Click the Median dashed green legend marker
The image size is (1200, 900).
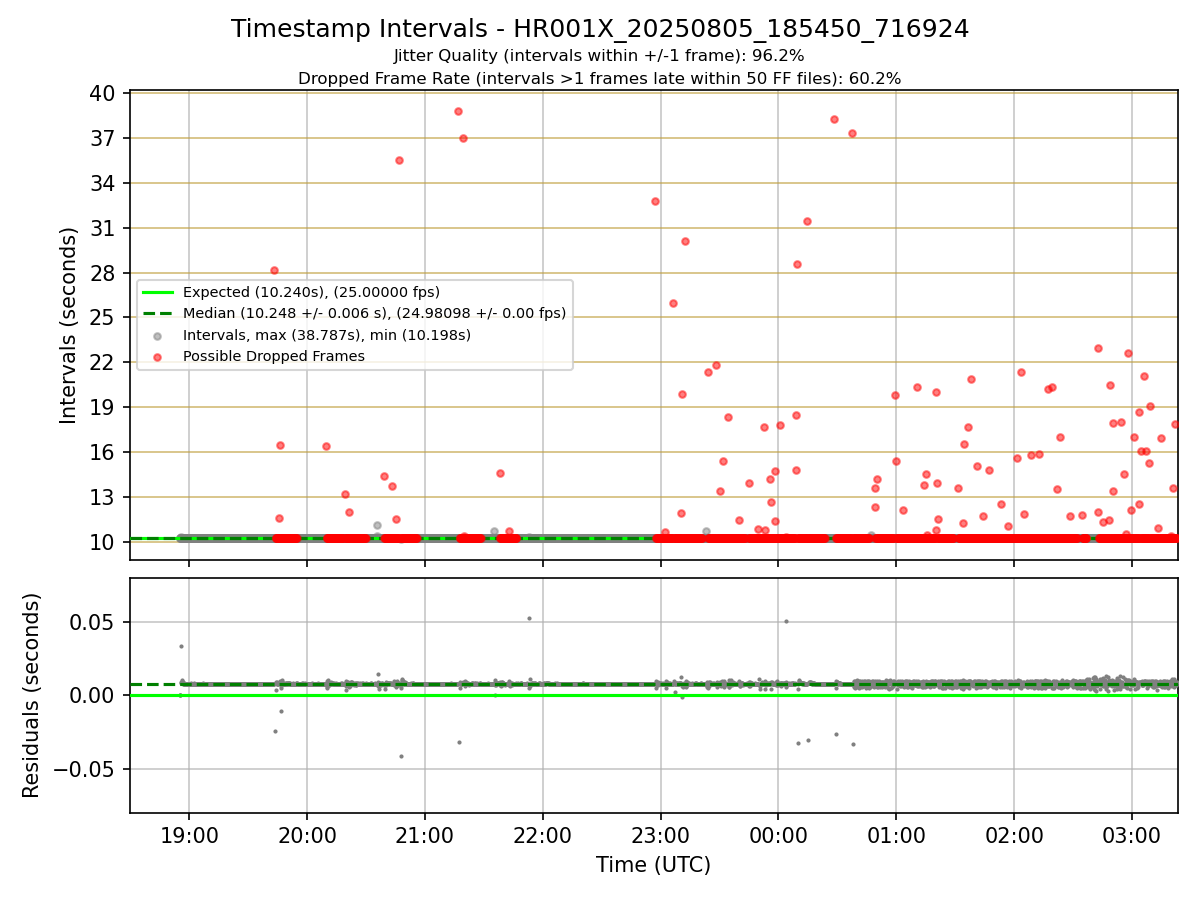[x=158, y=313]
